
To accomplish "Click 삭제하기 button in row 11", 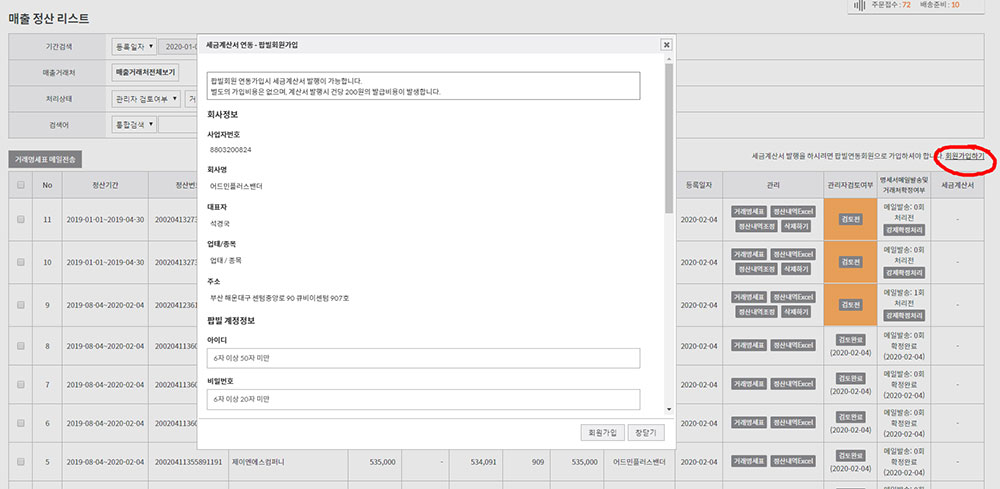I will (797, 226).
